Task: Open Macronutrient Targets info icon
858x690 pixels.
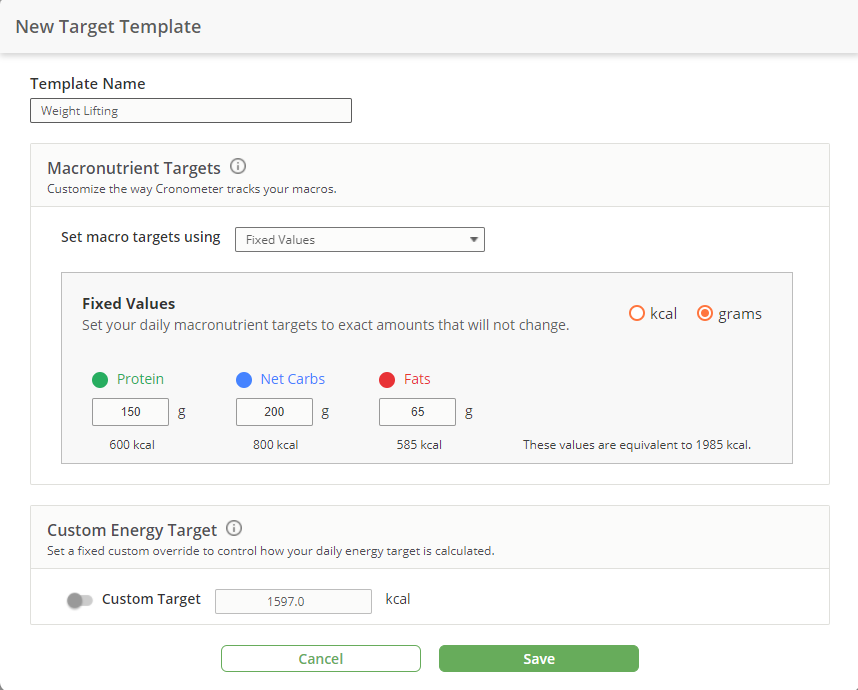Action: (237, 166)
